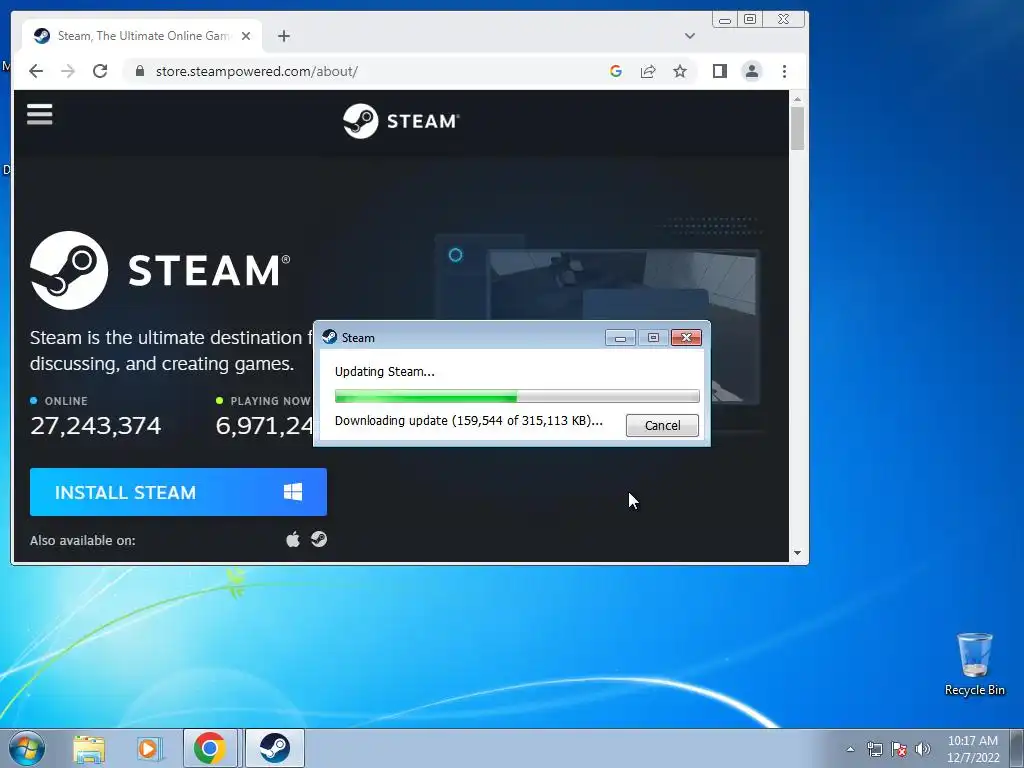Select Steam in the taskbar
This screenshot has height=768, width=1024.
point(274,748)
